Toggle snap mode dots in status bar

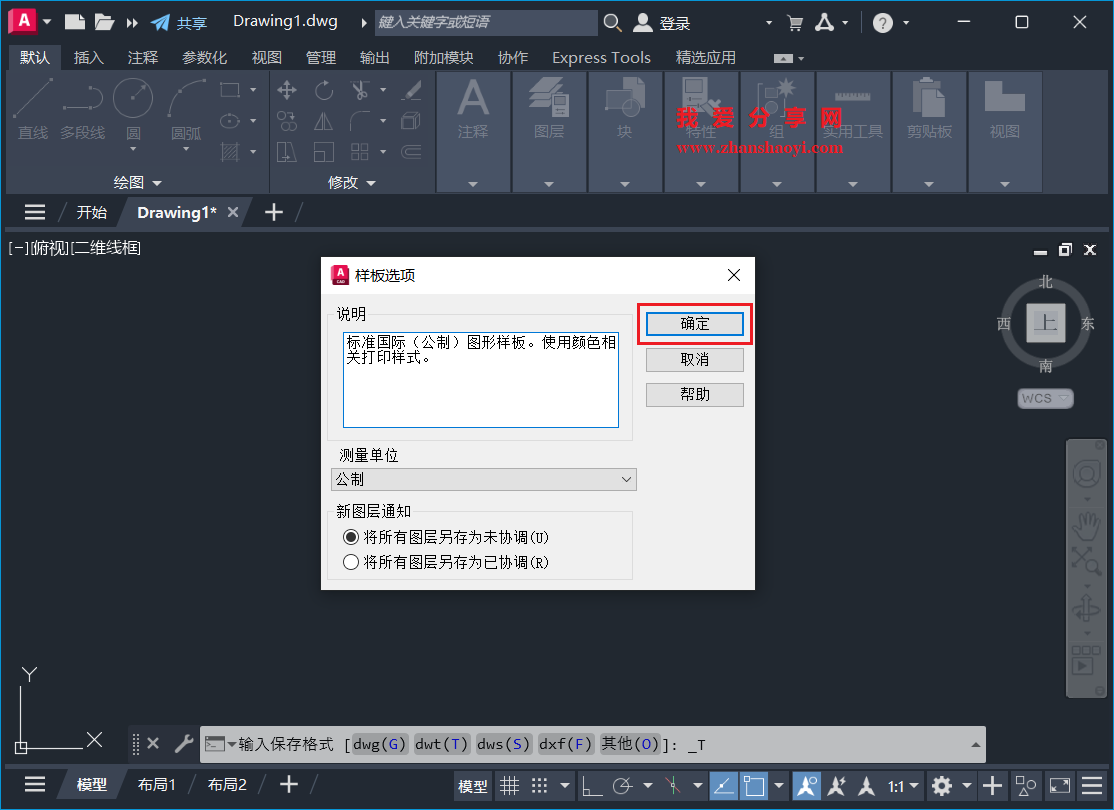click(540, 786)
